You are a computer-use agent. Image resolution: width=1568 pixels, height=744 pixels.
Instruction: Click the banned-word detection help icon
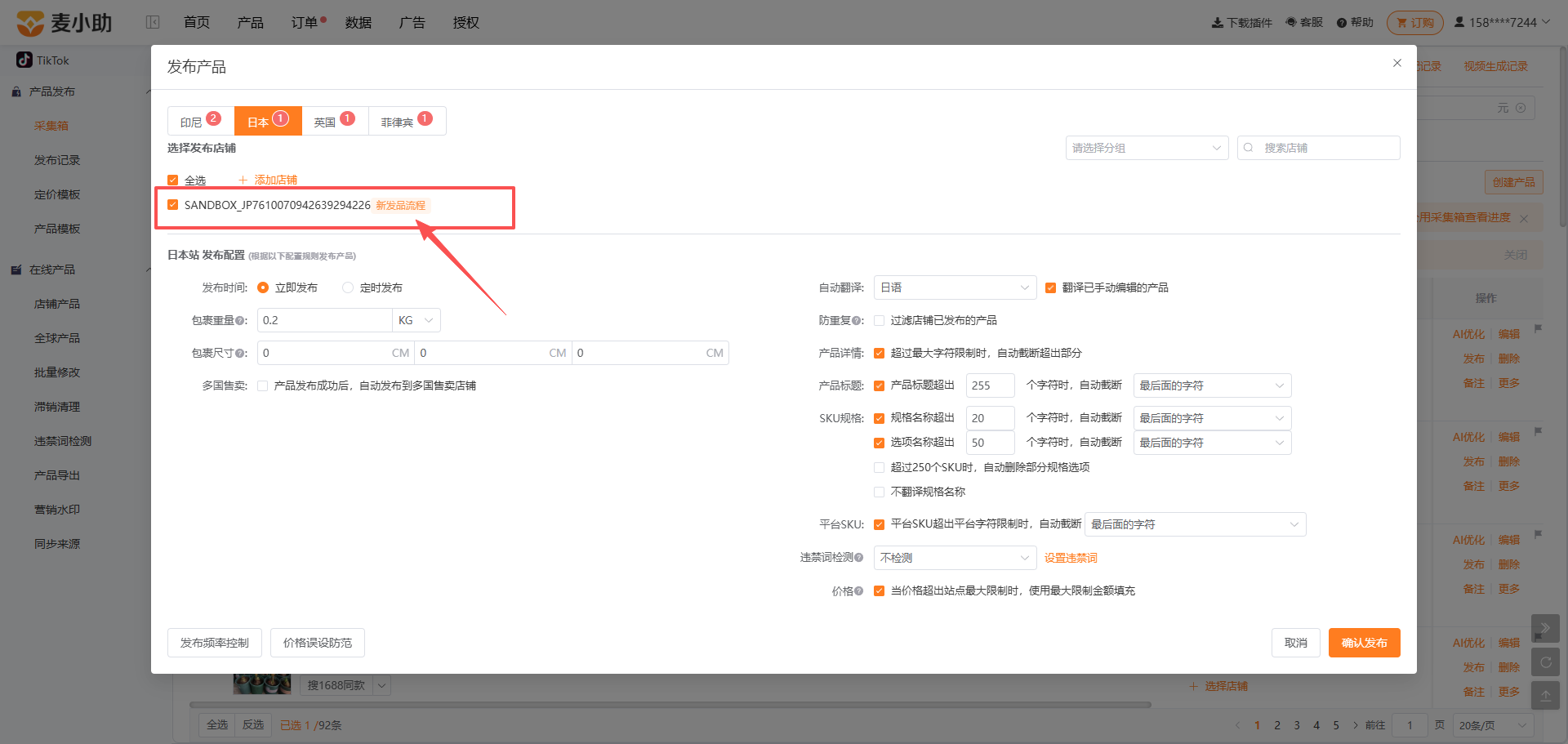pyautogui.click(x=858, y=558)
